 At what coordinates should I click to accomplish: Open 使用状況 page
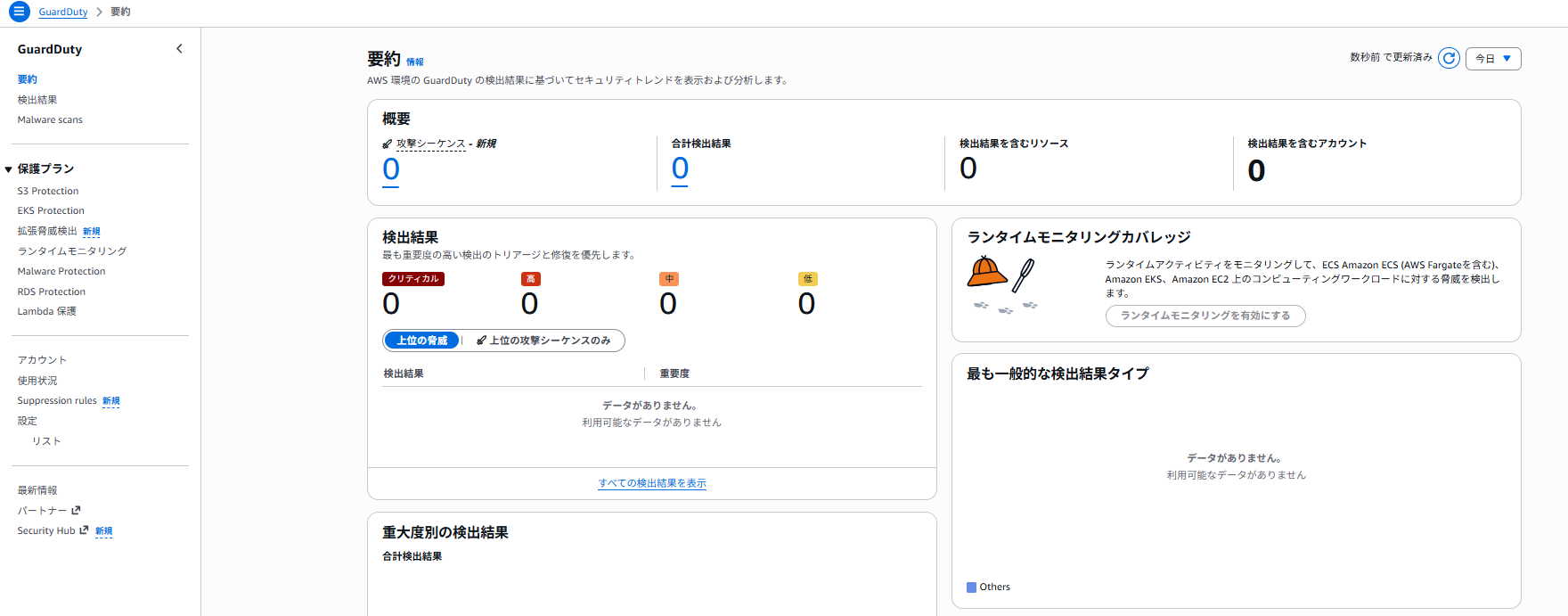(37, 381)
